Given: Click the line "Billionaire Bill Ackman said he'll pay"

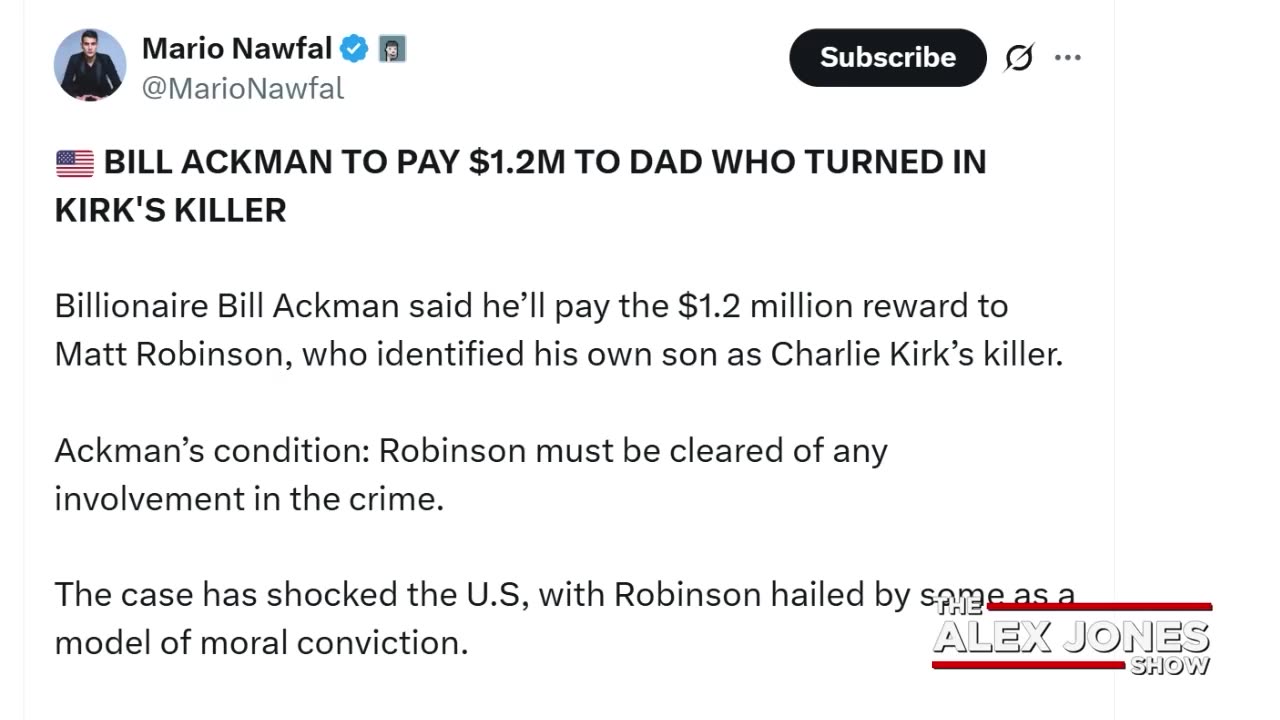Looking at the screenshot, I should (531, 306).
